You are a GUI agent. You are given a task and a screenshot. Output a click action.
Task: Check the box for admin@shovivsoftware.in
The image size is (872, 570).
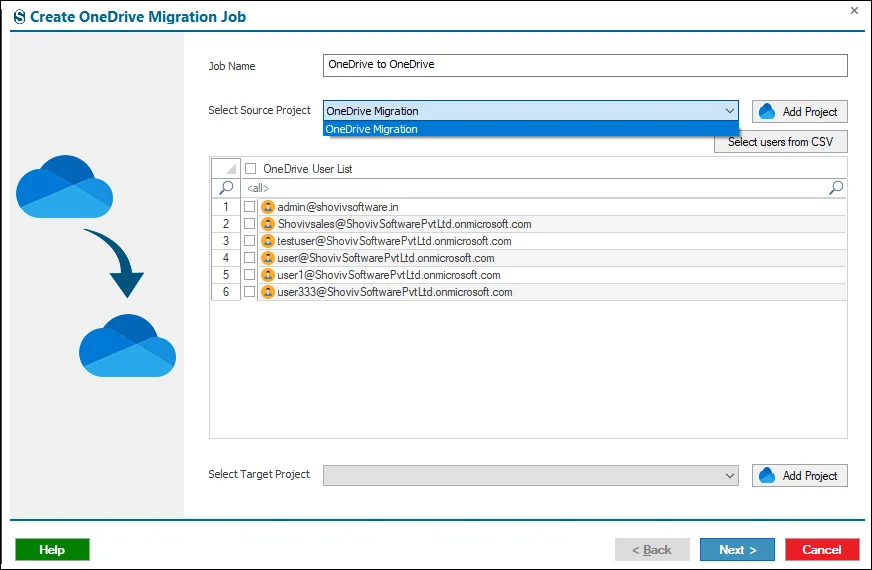[x=249, y=207]
